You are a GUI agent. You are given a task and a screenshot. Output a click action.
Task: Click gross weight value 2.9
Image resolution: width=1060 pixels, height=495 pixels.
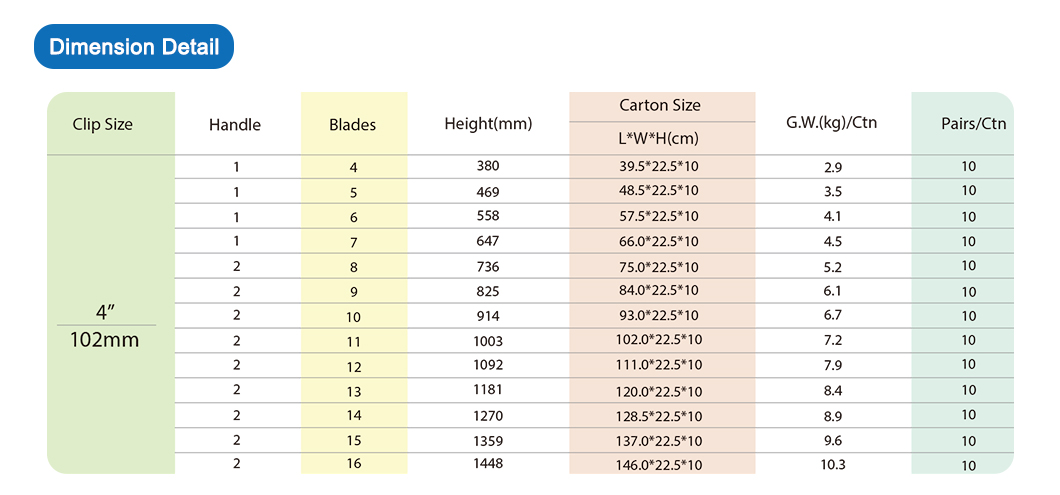pos(833,168)
